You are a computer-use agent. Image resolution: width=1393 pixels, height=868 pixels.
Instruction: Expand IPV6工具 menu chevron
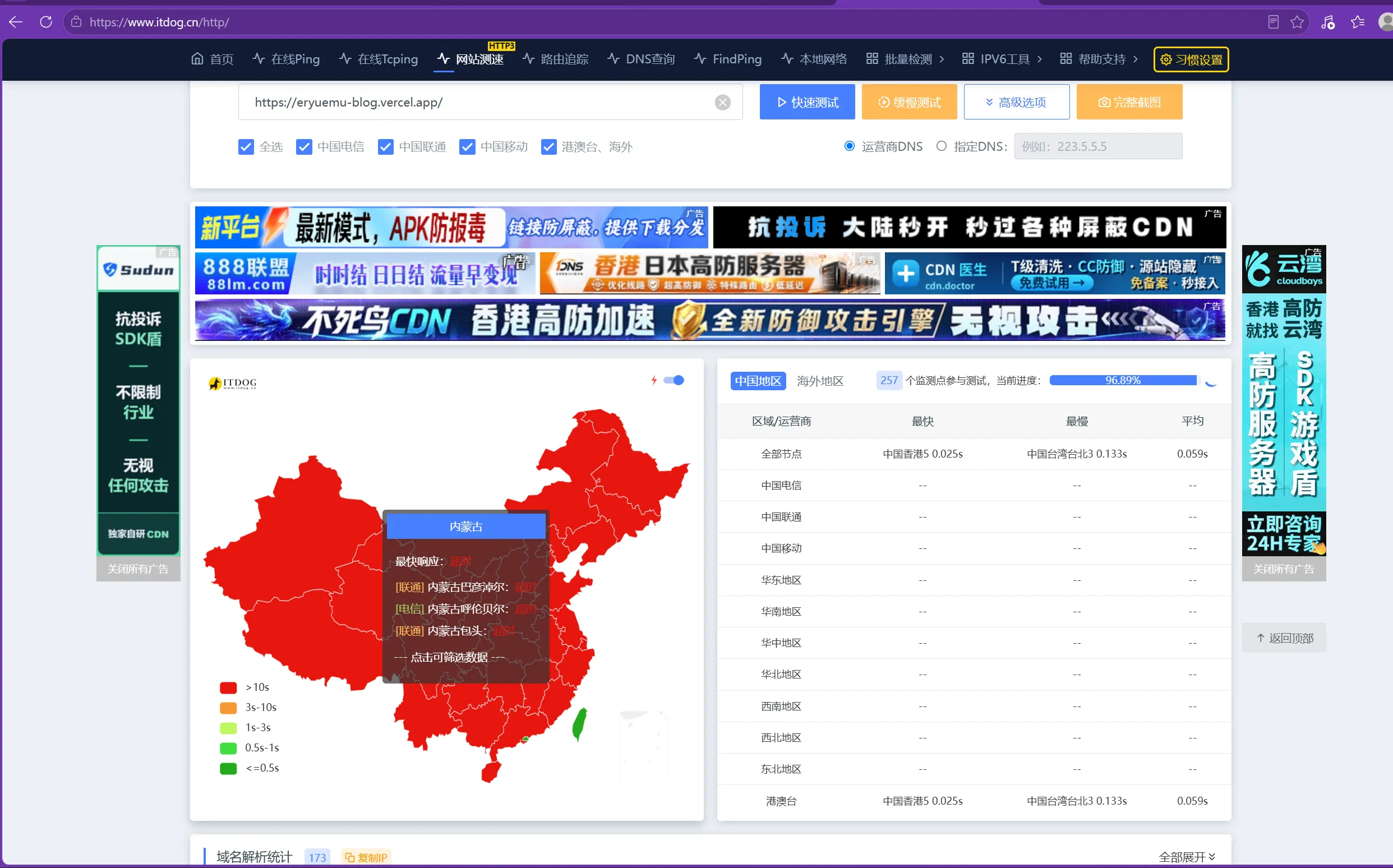pyautogui.click(x=1039, y=59)
